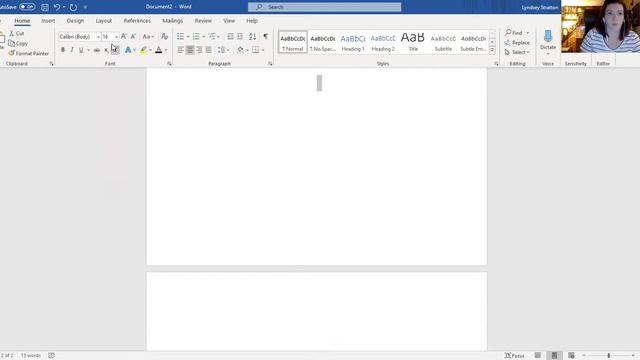Decrease paragraph indent
Screen dimensions: 640x360
click(x=231, y=37)
